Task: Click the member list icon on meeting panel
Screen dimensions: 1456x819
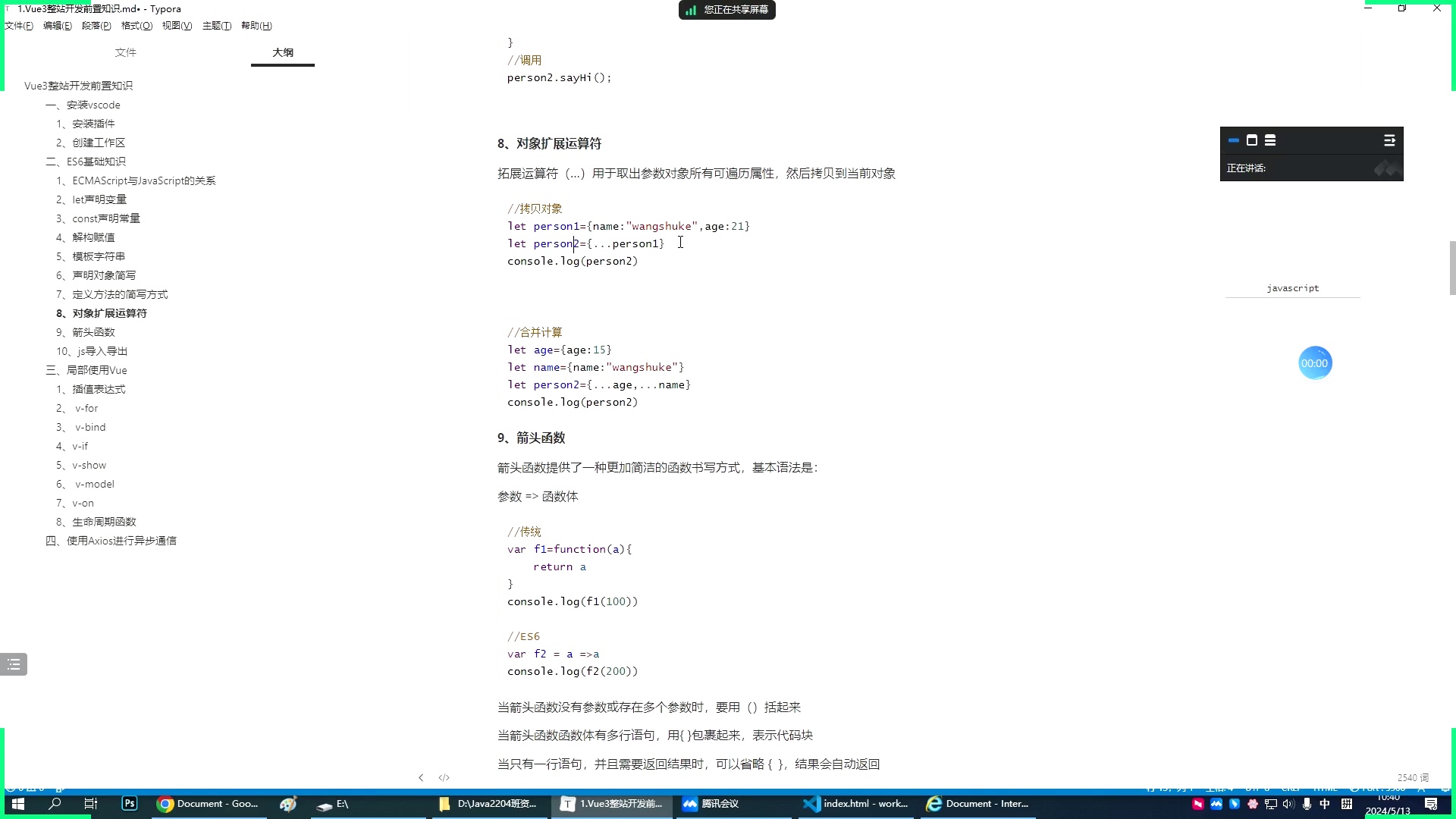Action: [1270, 140]
